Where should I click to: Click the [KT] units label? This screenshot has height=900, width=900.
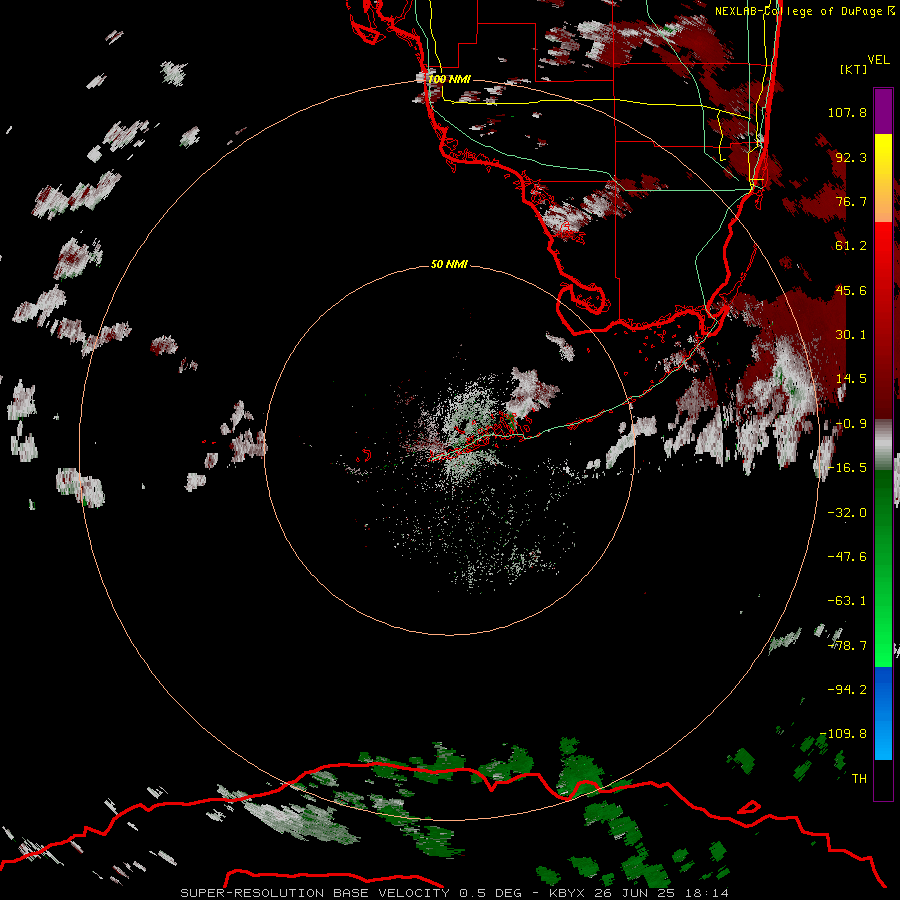(854, 69)
